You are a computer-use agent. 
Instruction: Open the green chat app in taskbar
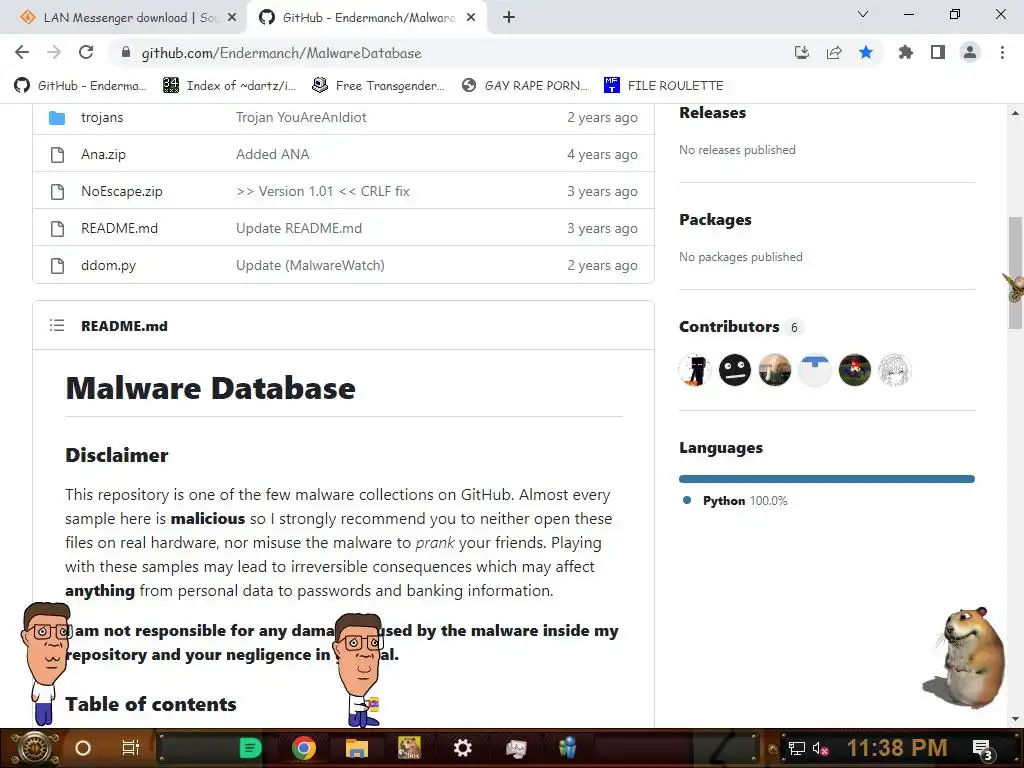250,748
